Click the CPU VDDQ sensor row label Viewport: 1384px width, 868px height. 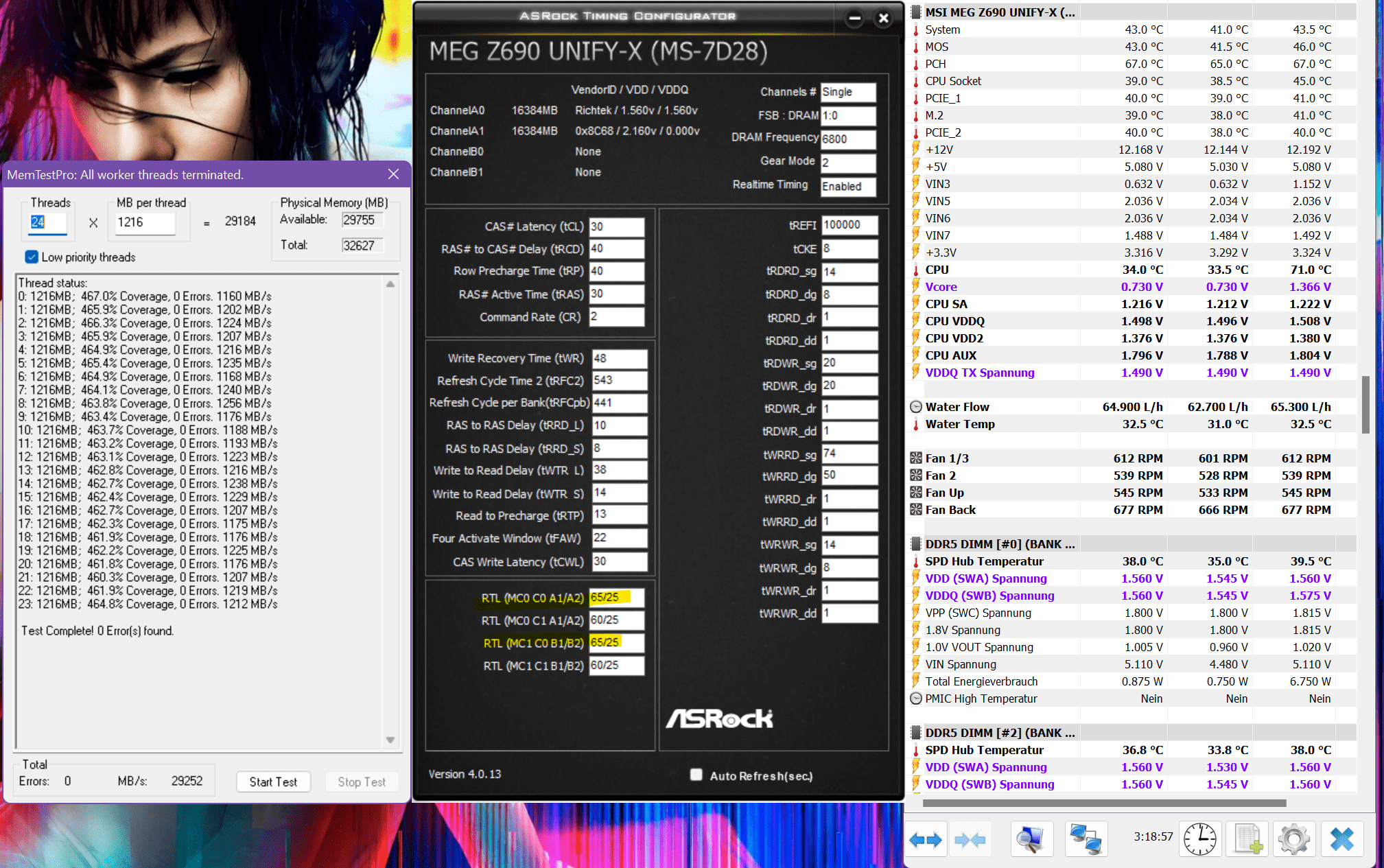click(x=954, y=321)
